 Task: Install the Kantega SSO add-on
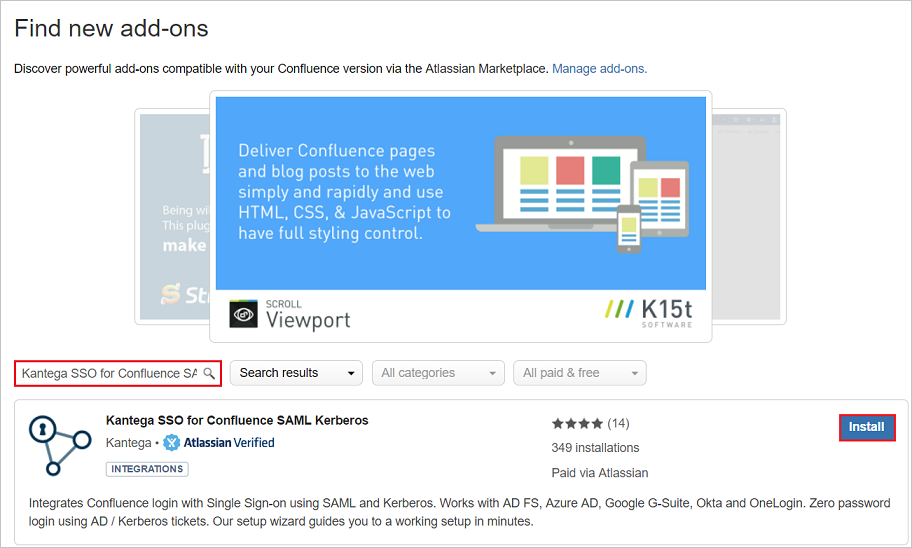[x=867, y=427]
